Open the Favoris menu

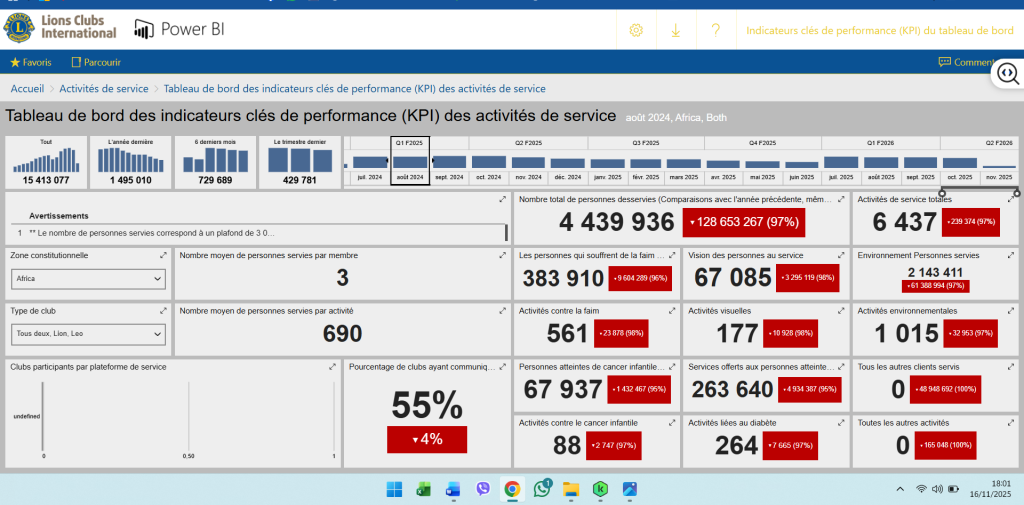click(x=31, y=62)
